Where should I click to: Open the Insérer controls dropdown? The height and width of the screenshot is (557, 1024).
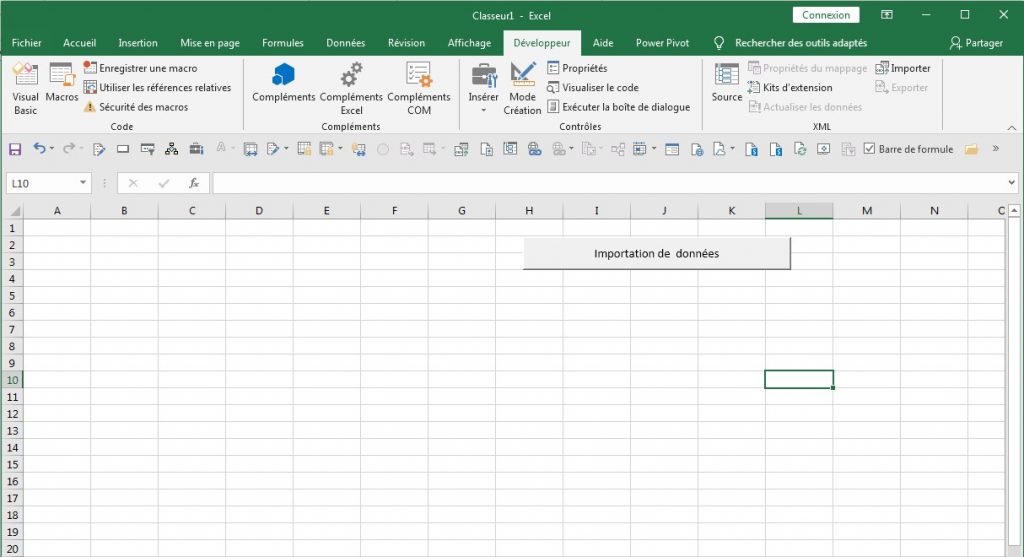click(x=483, y=89)
